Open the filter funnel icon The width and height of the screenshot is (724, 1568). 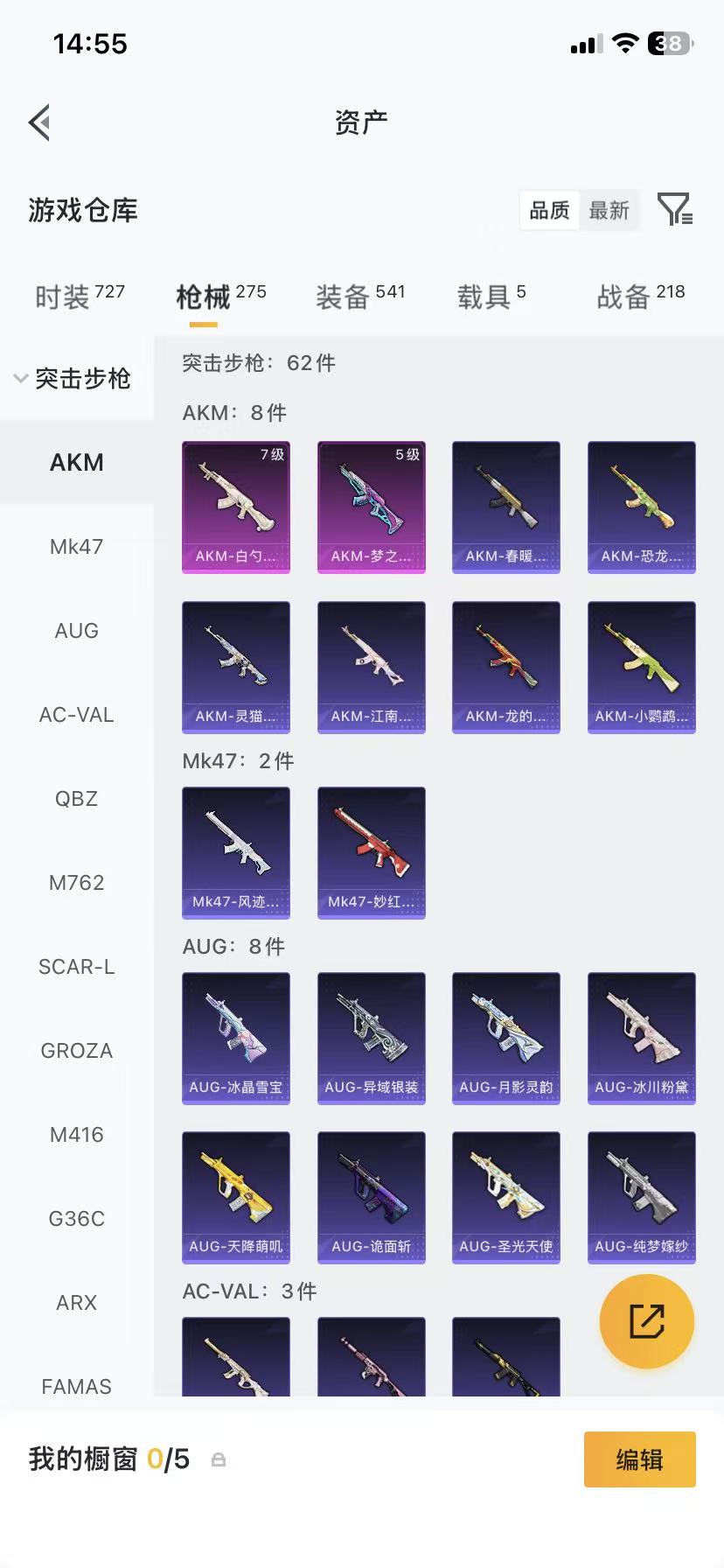point(675,210)
